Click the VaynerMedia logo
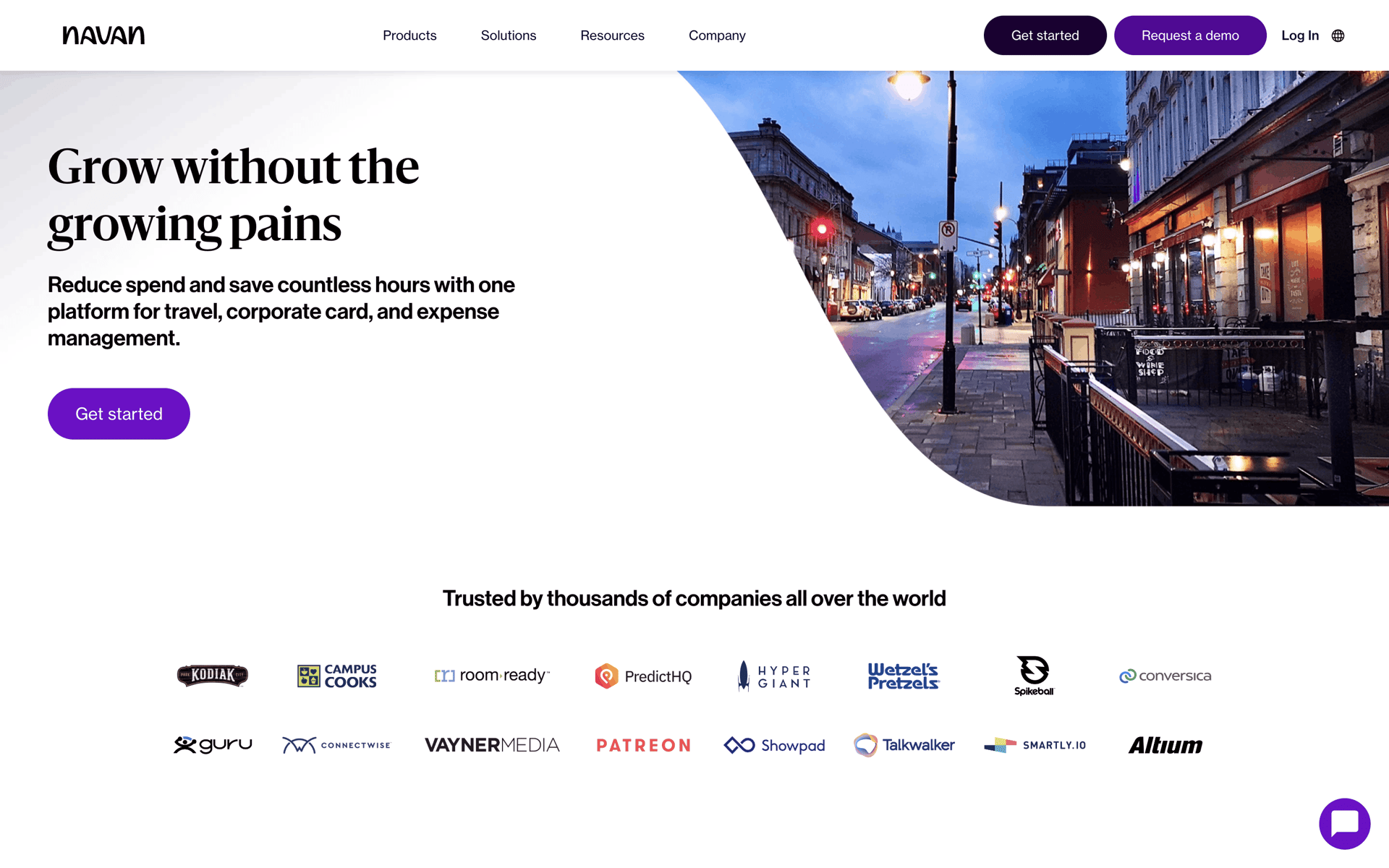The width and height of the screenshot is (1389, 868). tap(492, 745)
